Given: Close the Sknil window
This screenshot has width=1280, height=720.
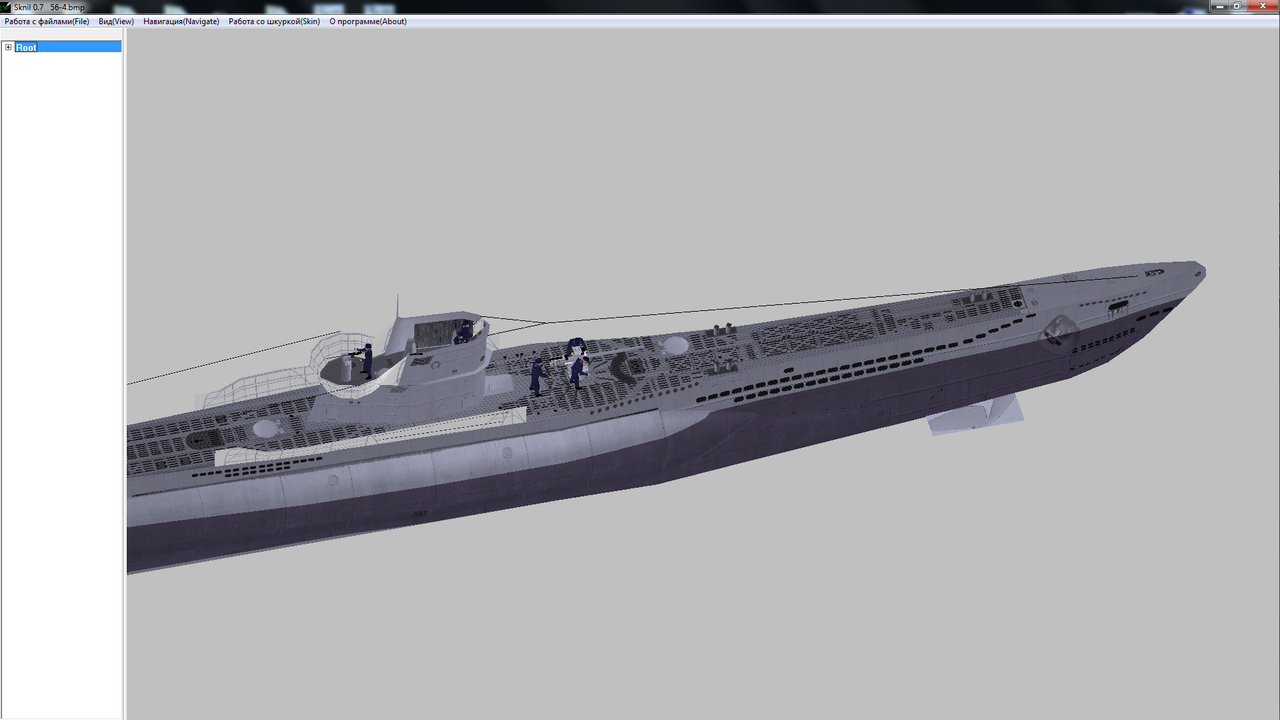Looking at the screenshot, I should pyautogui.click(x=1262, y=6).
